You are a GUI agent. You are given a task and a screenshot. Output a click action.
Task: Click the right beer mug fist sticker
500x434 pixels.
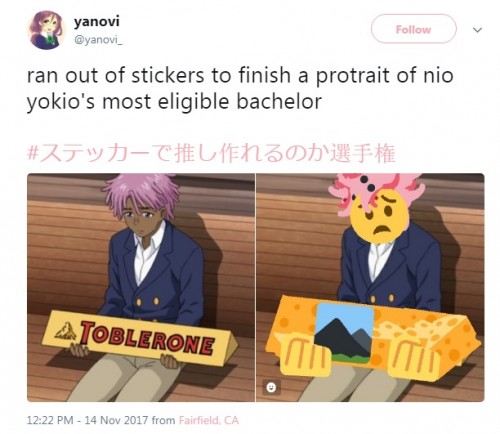click(x=414, y=359)
